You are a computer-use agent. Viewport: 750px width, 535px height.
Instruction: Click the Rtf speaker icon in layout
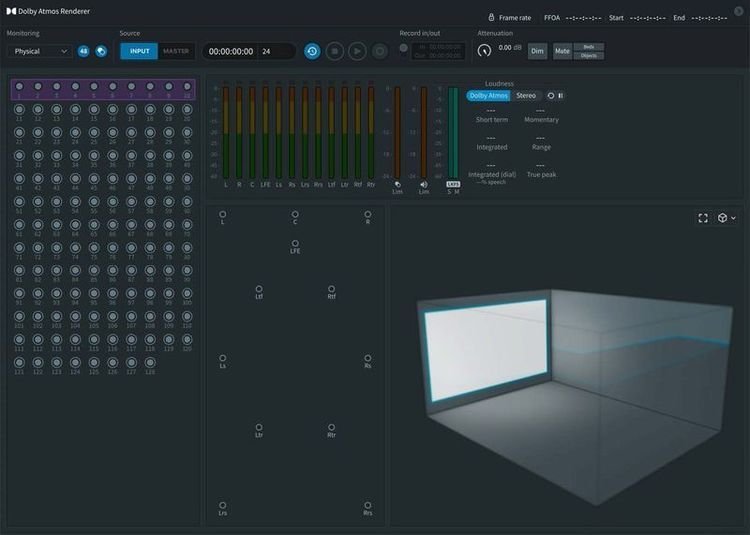coord(331,289)
